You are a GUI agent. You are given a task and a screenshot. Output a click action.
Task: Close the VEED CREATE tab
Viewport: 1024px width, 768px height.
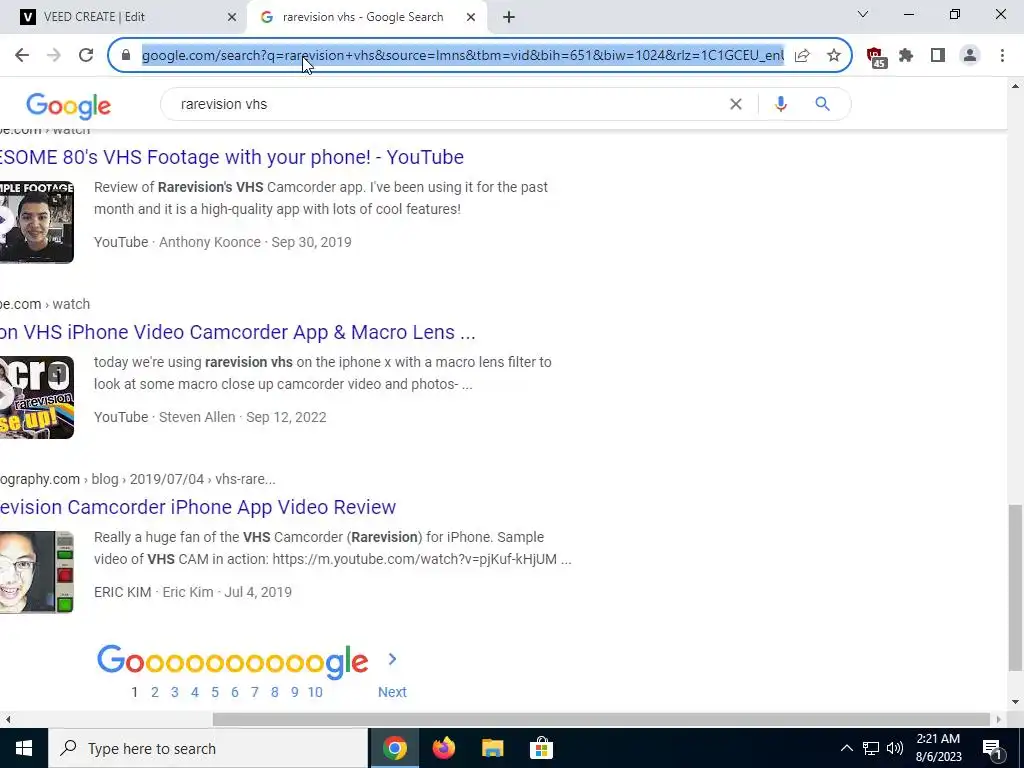[x=231, y=17]
